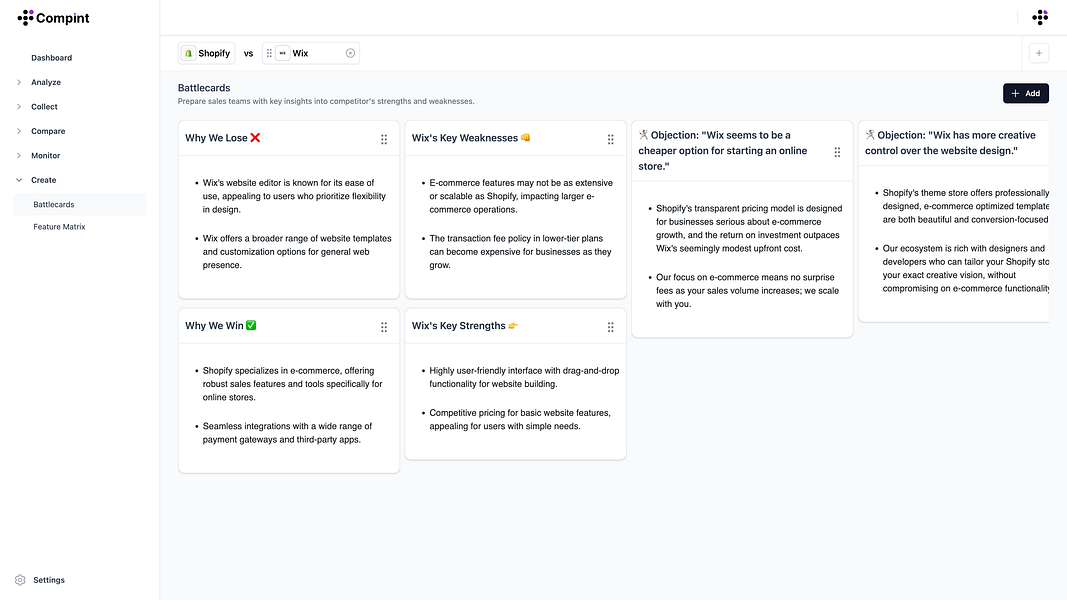Open the Compint icon at top right

(1040, 18)
